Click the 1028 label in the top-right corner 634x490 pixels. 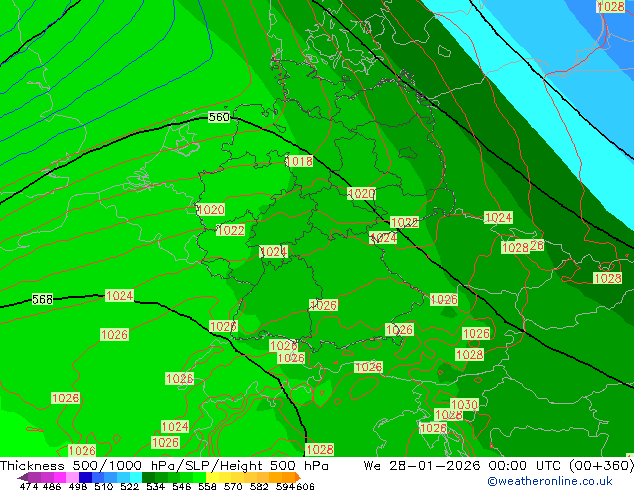tap(611, 6)
